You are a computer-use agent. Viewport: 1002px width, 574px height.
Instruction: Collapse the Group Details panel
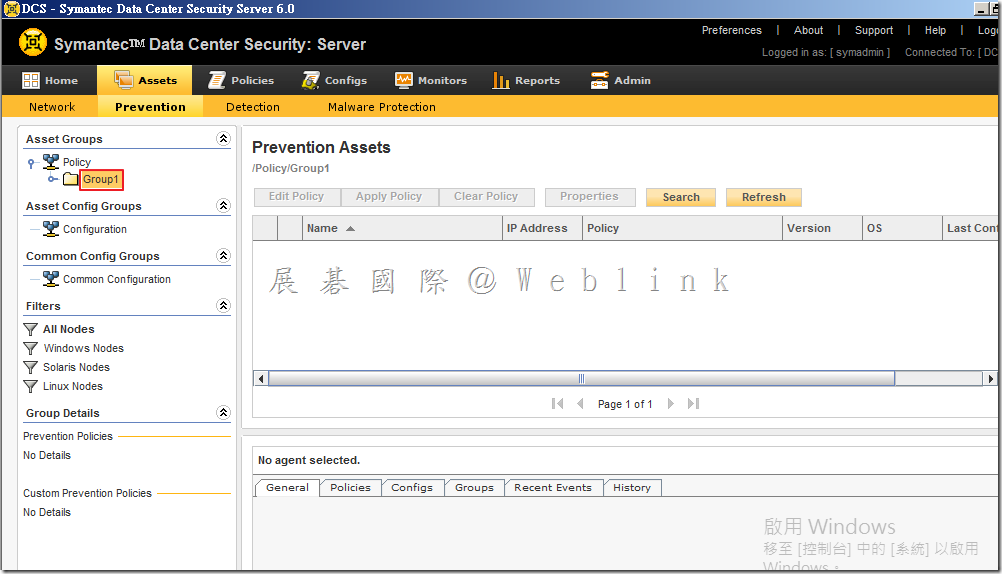point(223,412)
